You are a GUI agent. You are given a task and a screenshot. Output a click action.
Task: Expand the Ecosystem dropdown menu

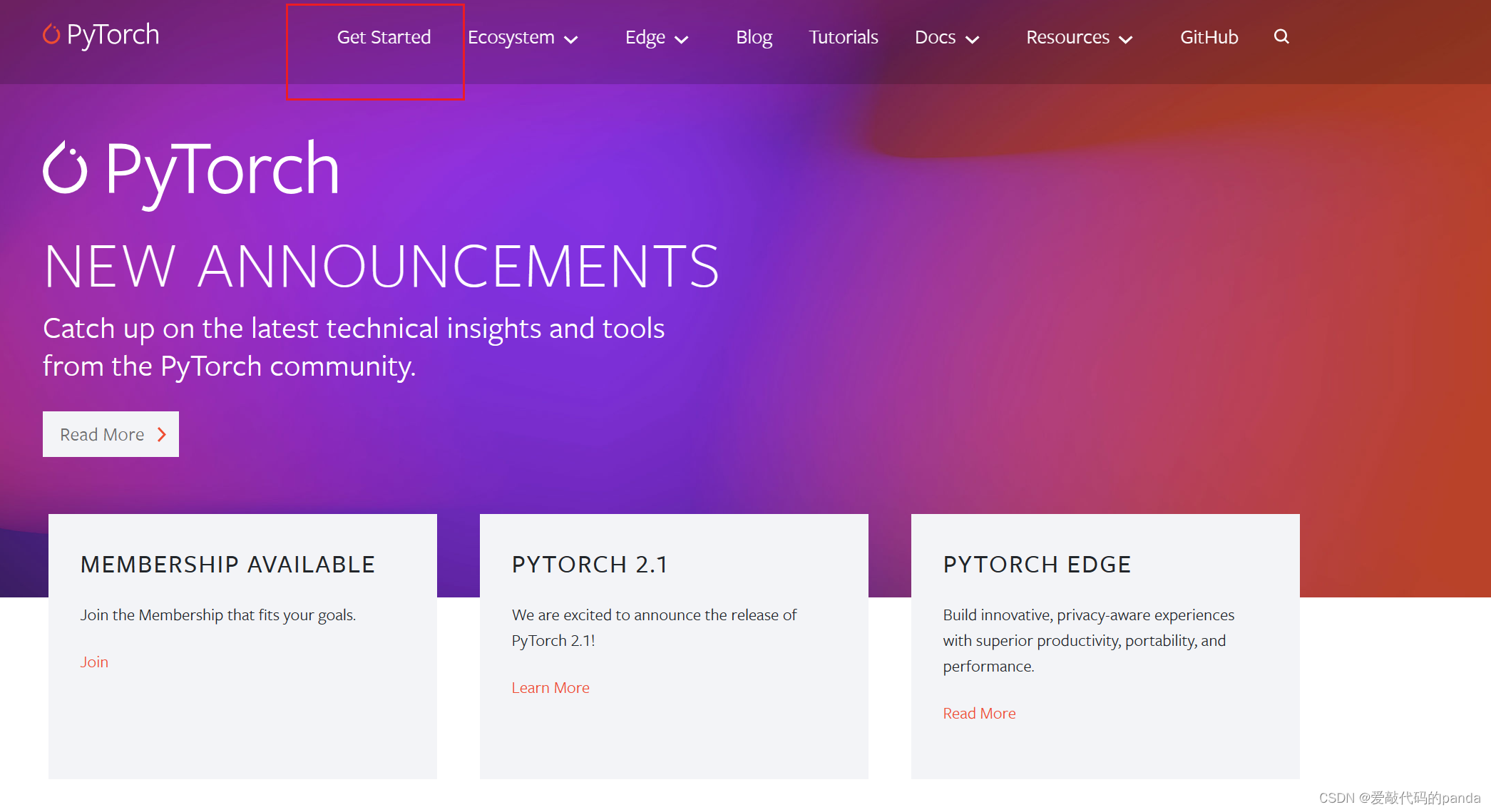[x=522, y=38]
